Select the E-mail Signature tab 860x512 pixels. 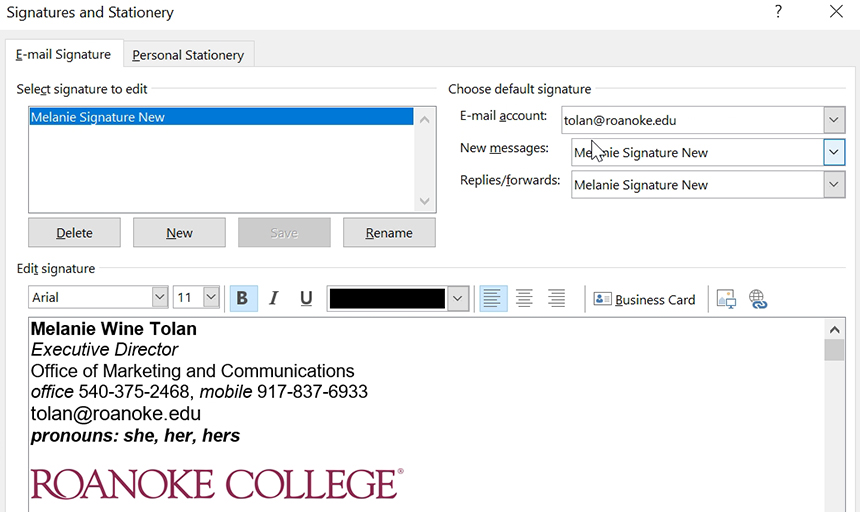tap(63, 54)
